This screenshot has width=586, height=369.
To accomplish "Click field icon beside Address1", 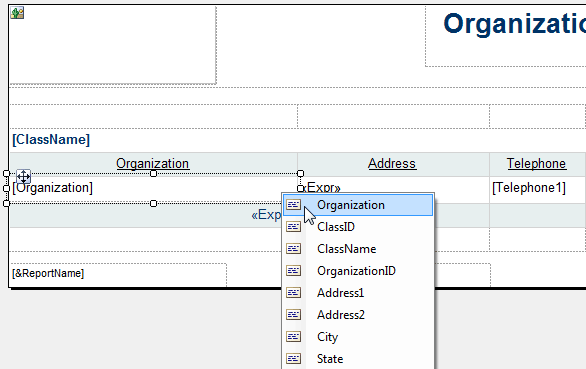I will pos(293,293).
